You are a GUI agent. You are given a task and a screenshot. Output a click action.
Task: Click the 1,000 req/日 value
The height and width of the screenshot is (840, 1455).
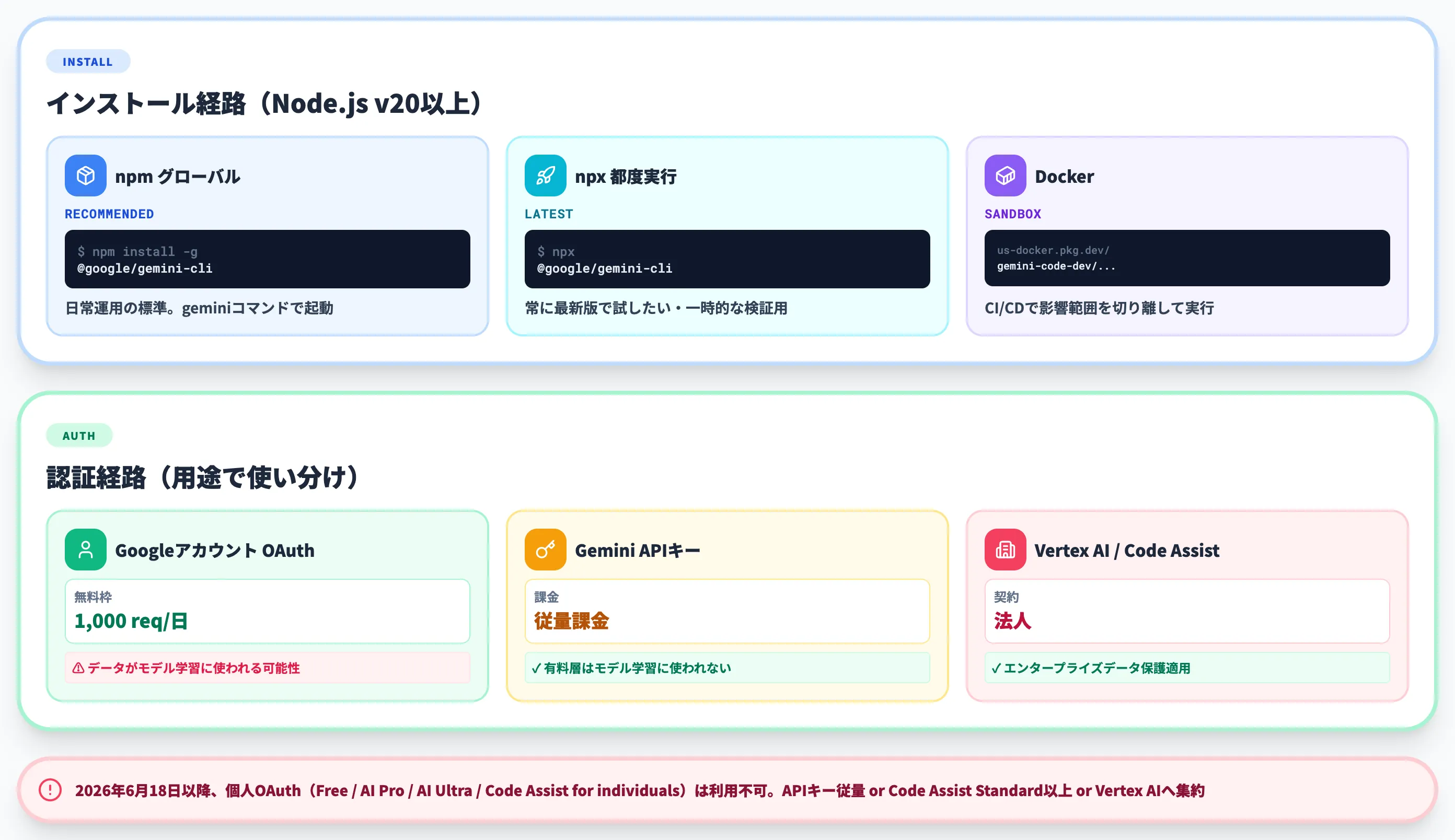click(131, 621)
